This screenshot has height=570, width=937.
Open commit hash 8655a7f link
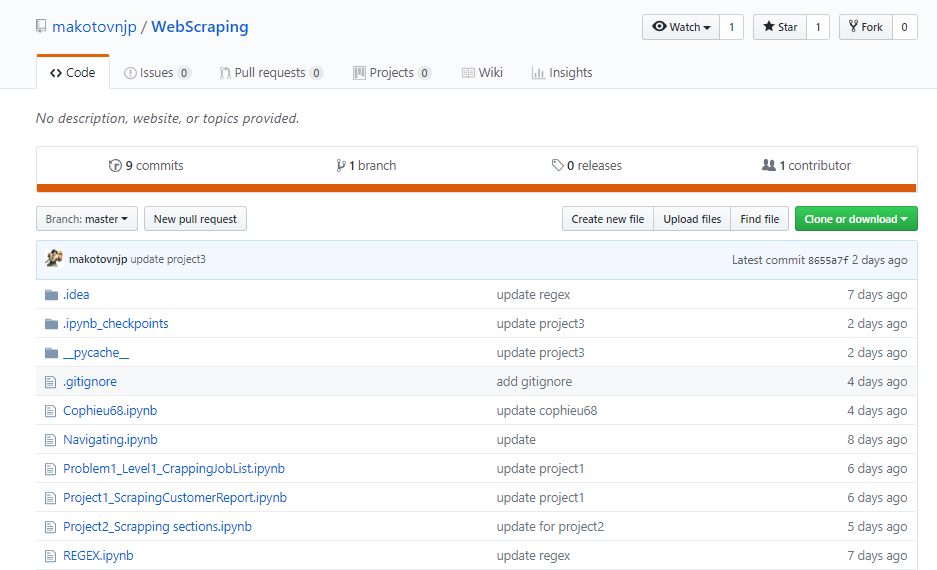[828, 260]
